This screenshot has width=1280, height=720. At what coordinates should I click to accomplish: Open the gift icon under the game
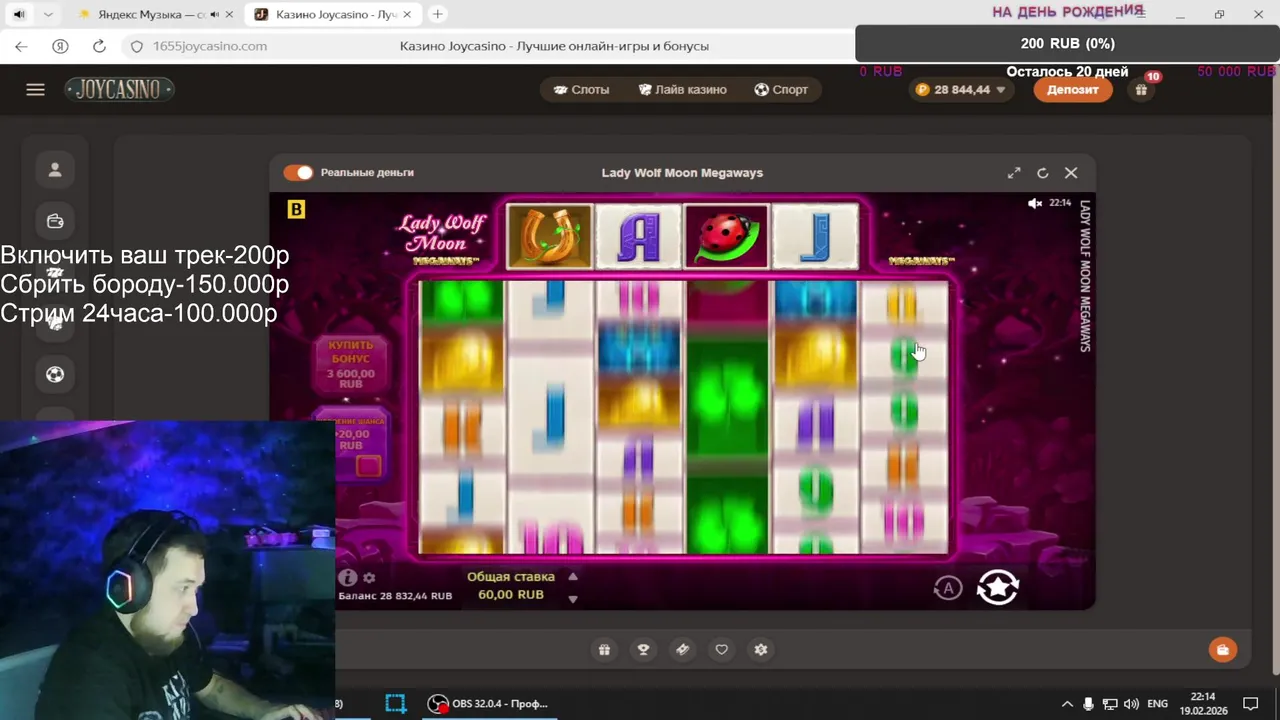(x=604, y=650)
